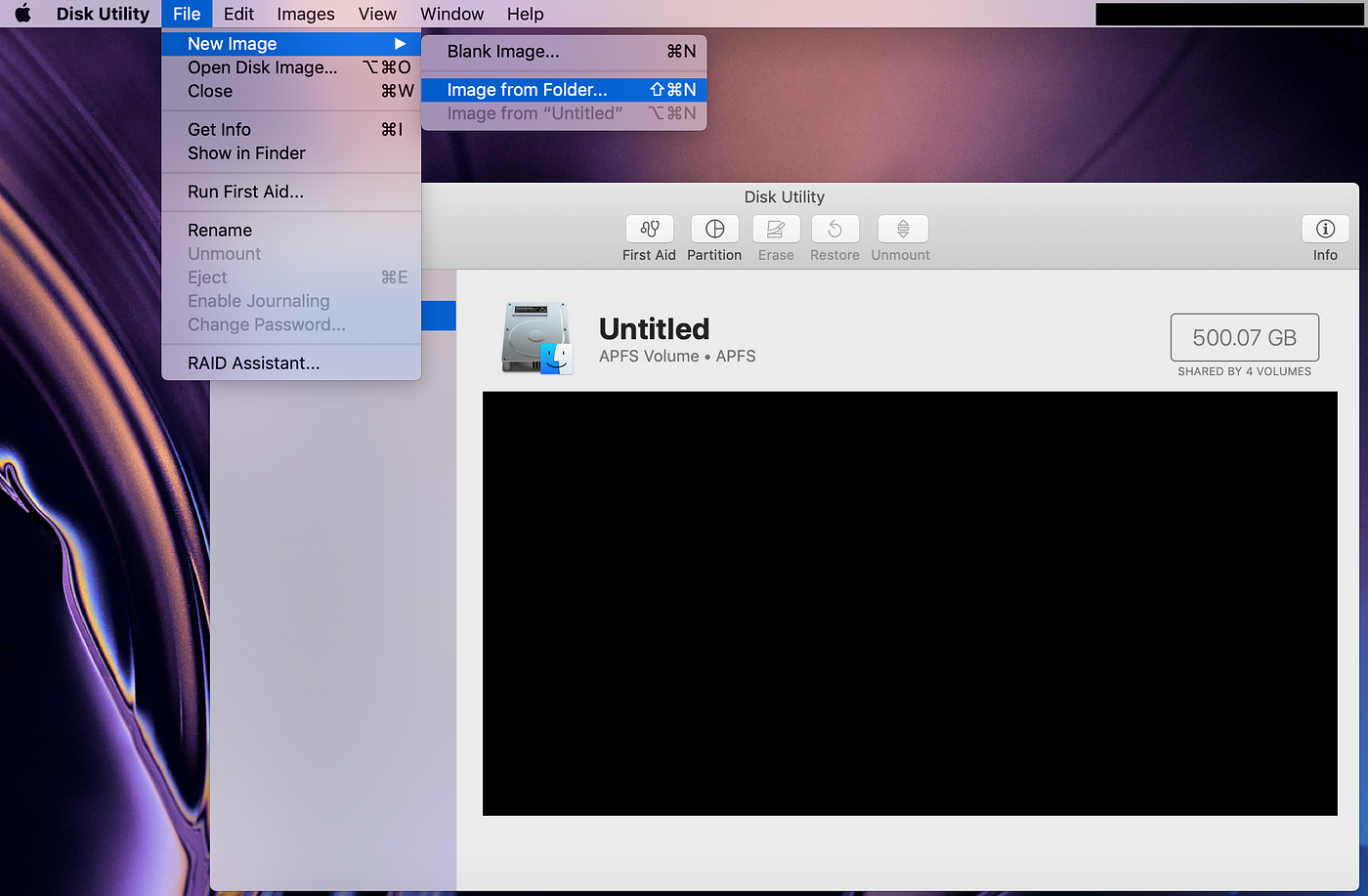Click the Untitled volume drive icon

click(x=536, y=338)
